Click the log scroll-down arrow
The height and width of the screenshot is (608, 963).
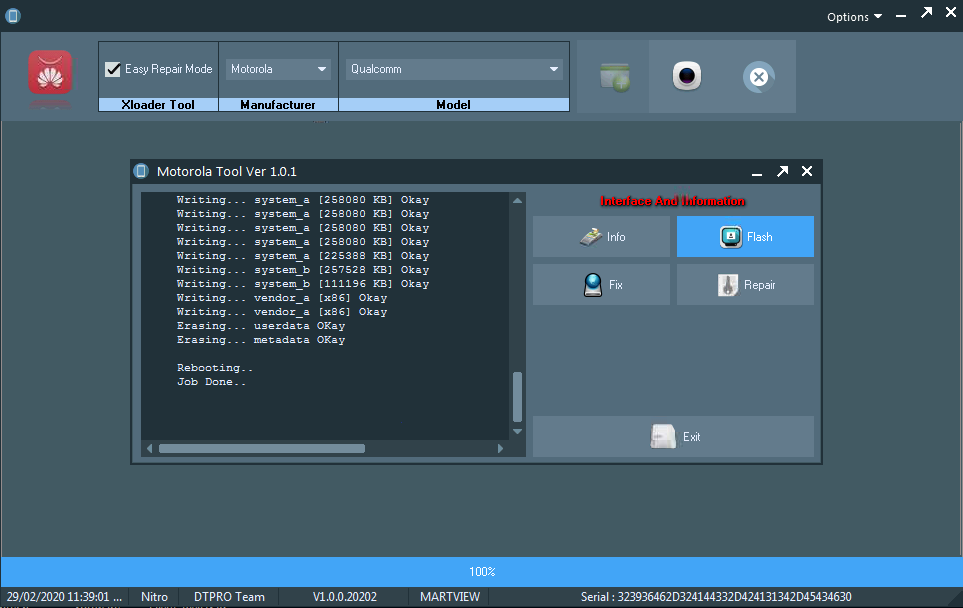point(517,431)
